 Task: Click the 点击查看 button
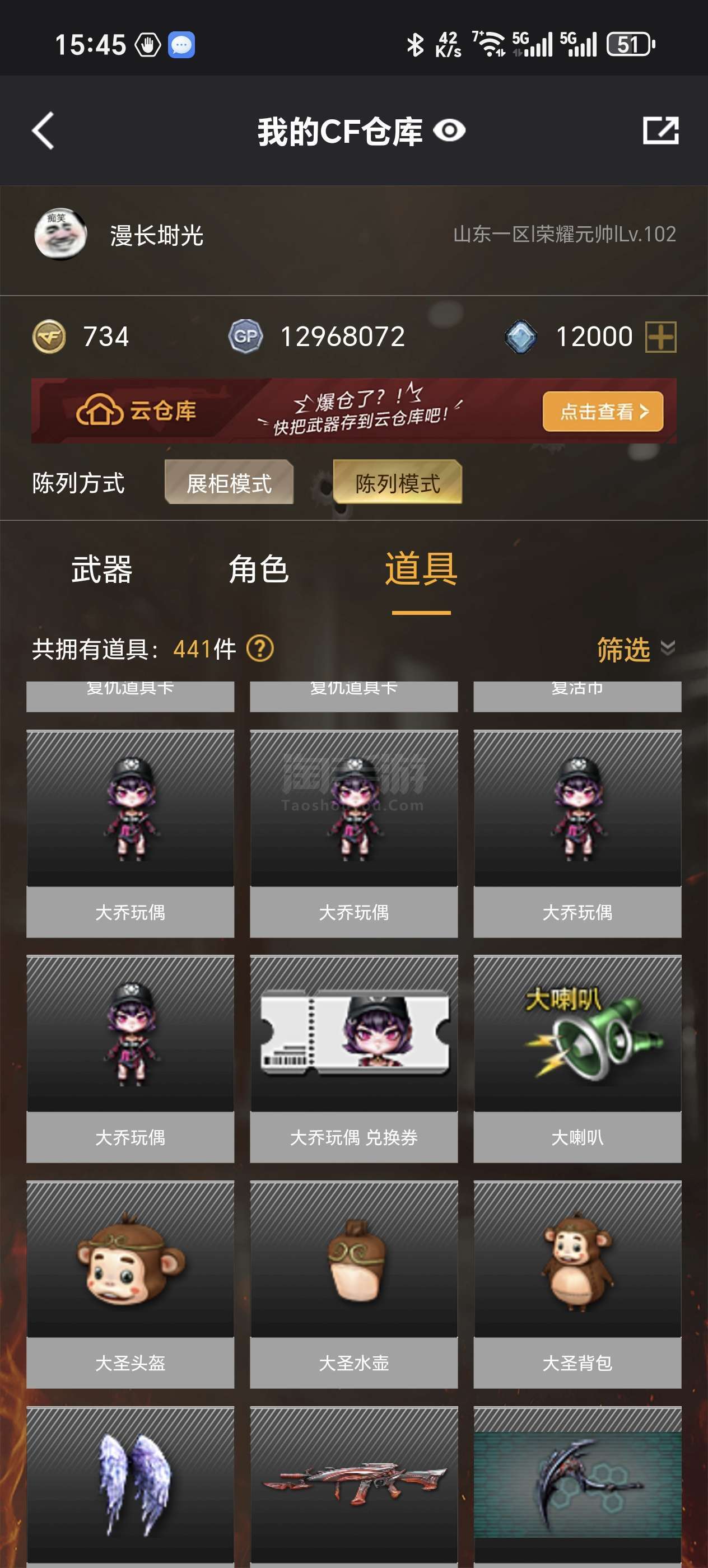point(603,412)
